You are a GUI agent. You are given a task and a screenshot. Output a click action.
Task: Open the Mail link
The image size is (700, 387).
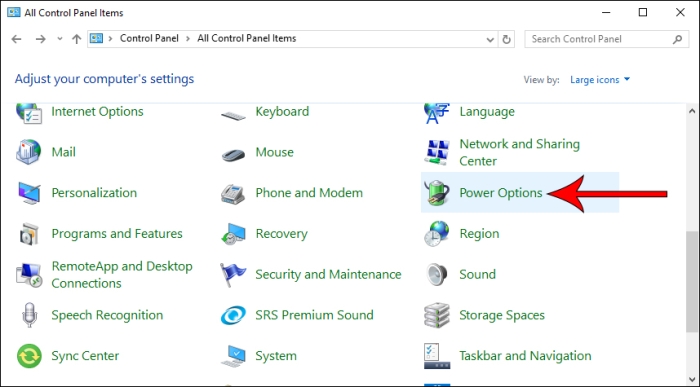(63, 152)
